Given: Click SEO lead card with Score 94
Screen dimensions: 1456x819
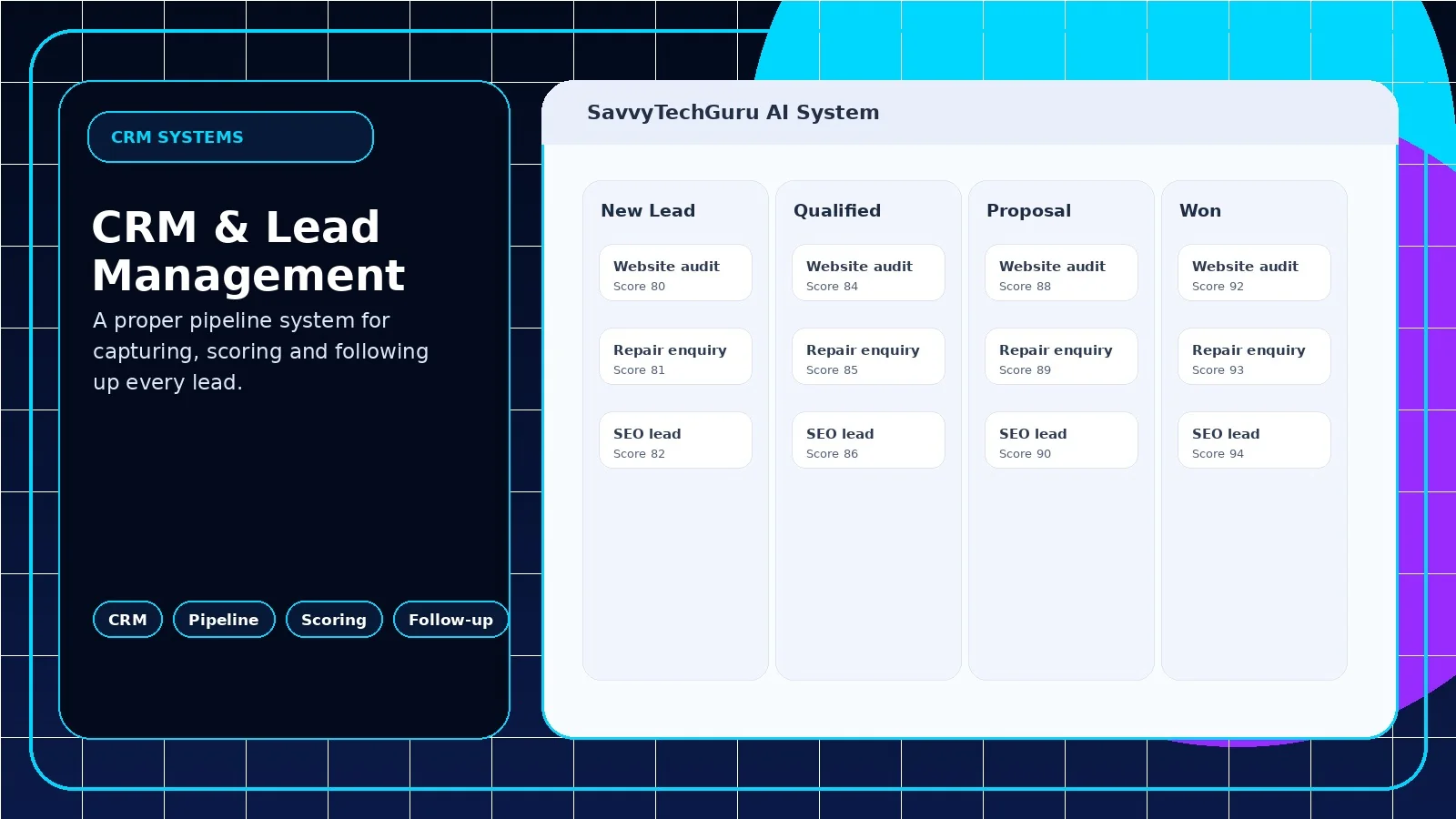Looking at the screenshot, I should [1254, 440].
